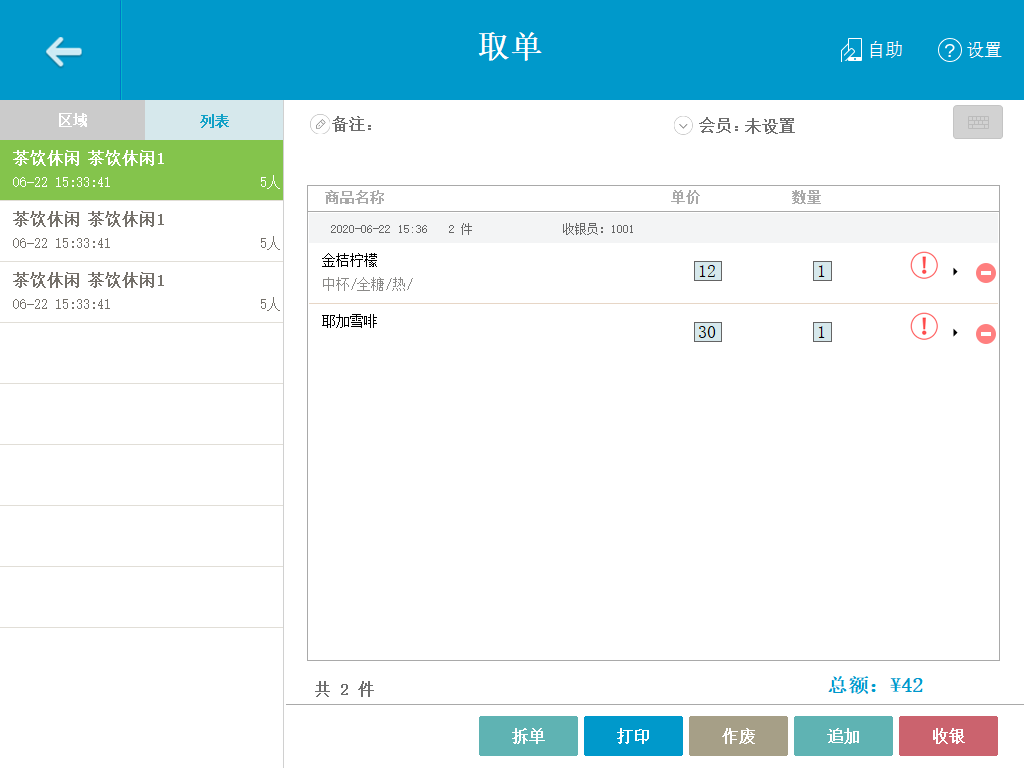Edit the unit price 12 field
The width and height of the screenshot is (1024, 768).
pyautogui.click(x=707, y=271)
